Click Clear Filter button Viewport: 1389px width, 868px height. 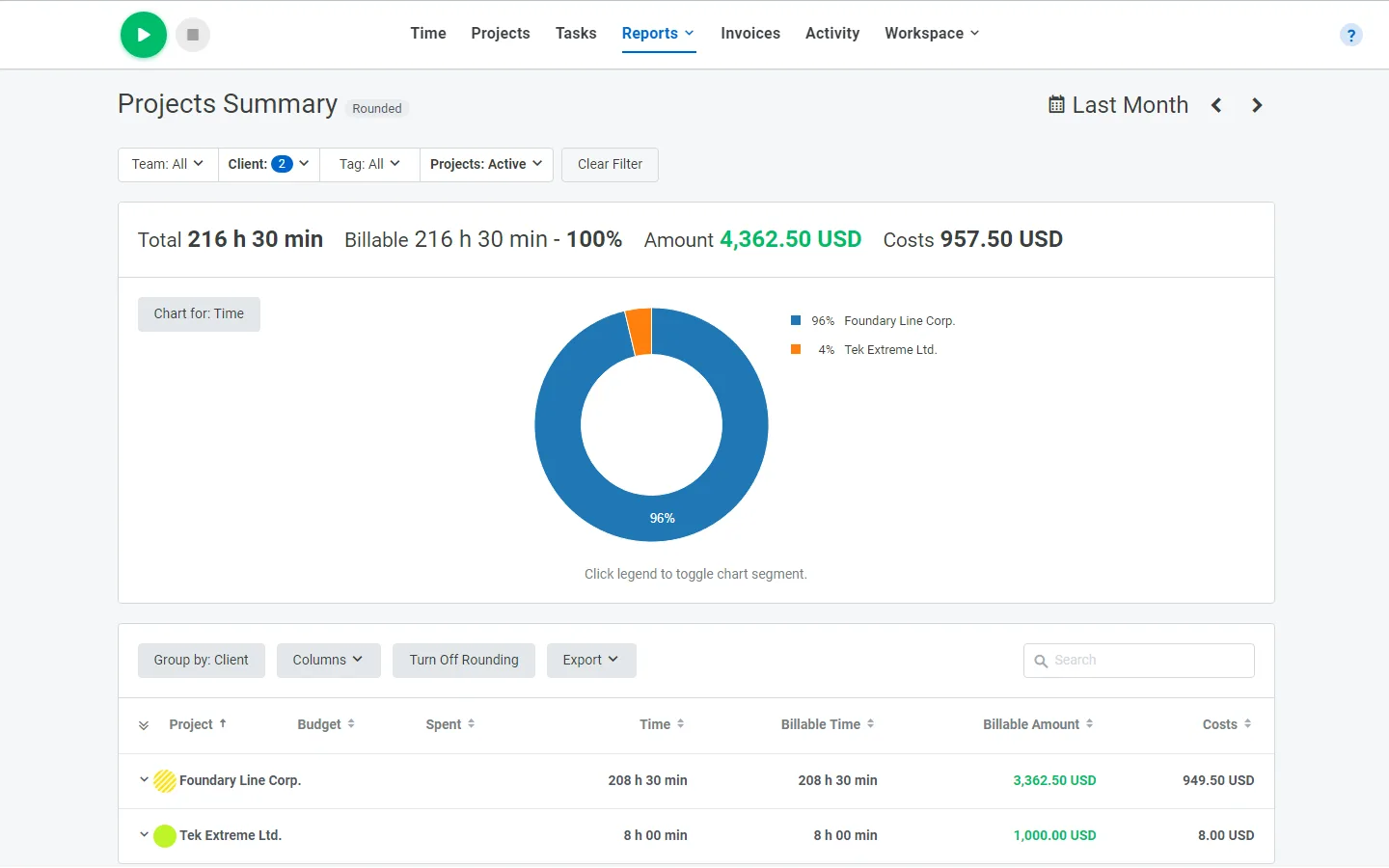tap(610, 165)
